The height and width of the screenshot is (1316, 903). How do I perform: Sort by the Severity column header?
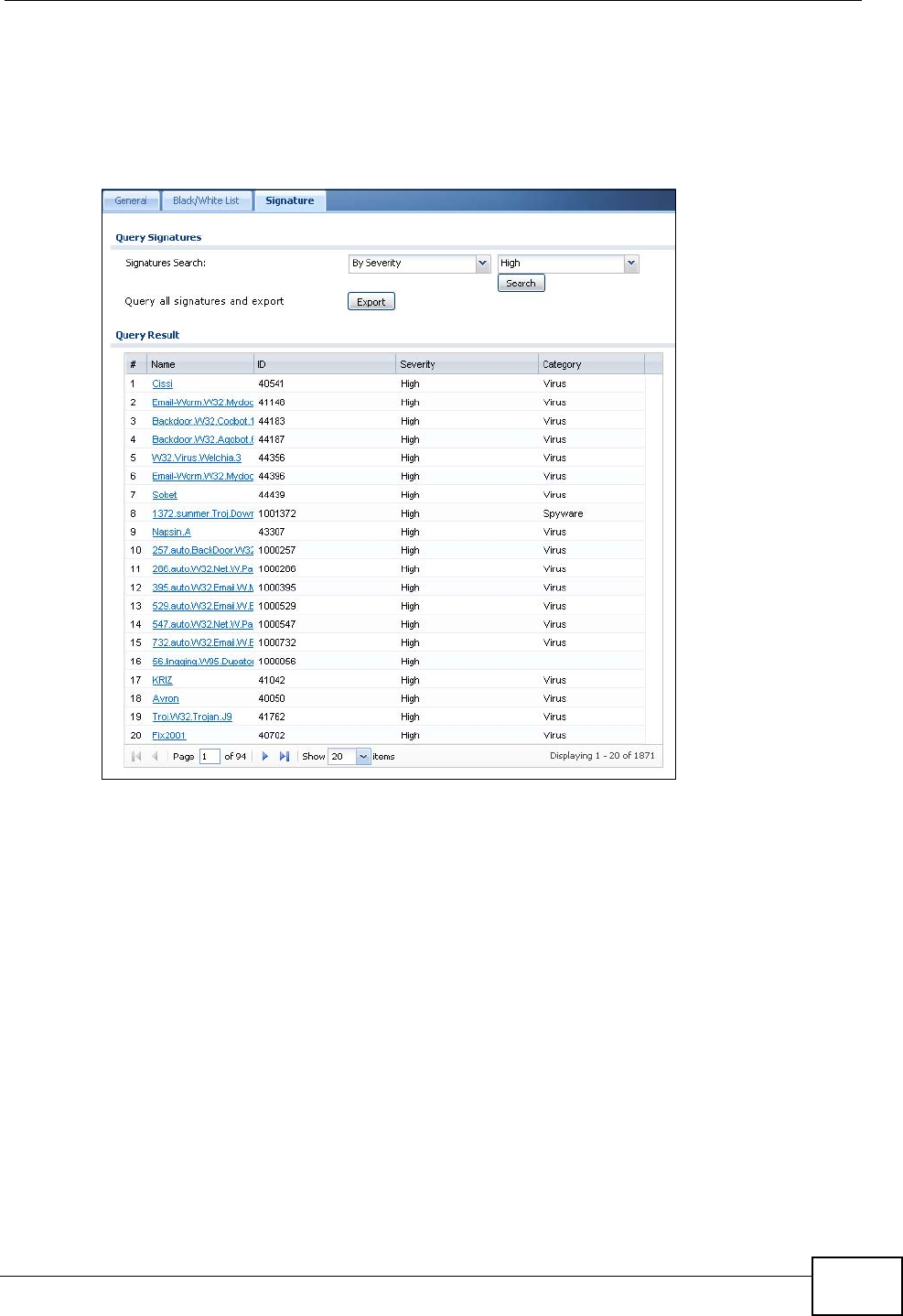click(468, 364)
